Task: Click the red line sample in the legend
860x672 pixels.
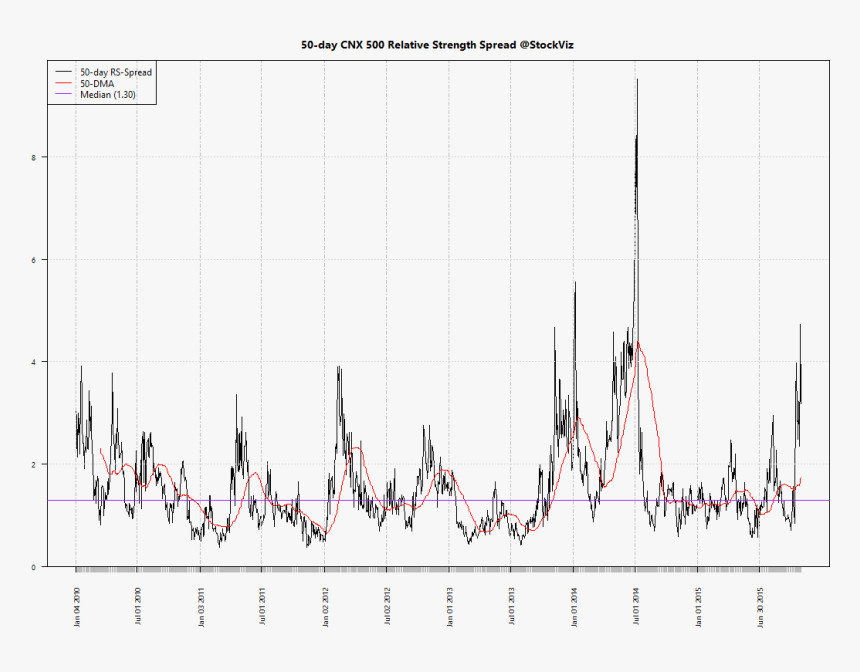Action: click(64, 83)
